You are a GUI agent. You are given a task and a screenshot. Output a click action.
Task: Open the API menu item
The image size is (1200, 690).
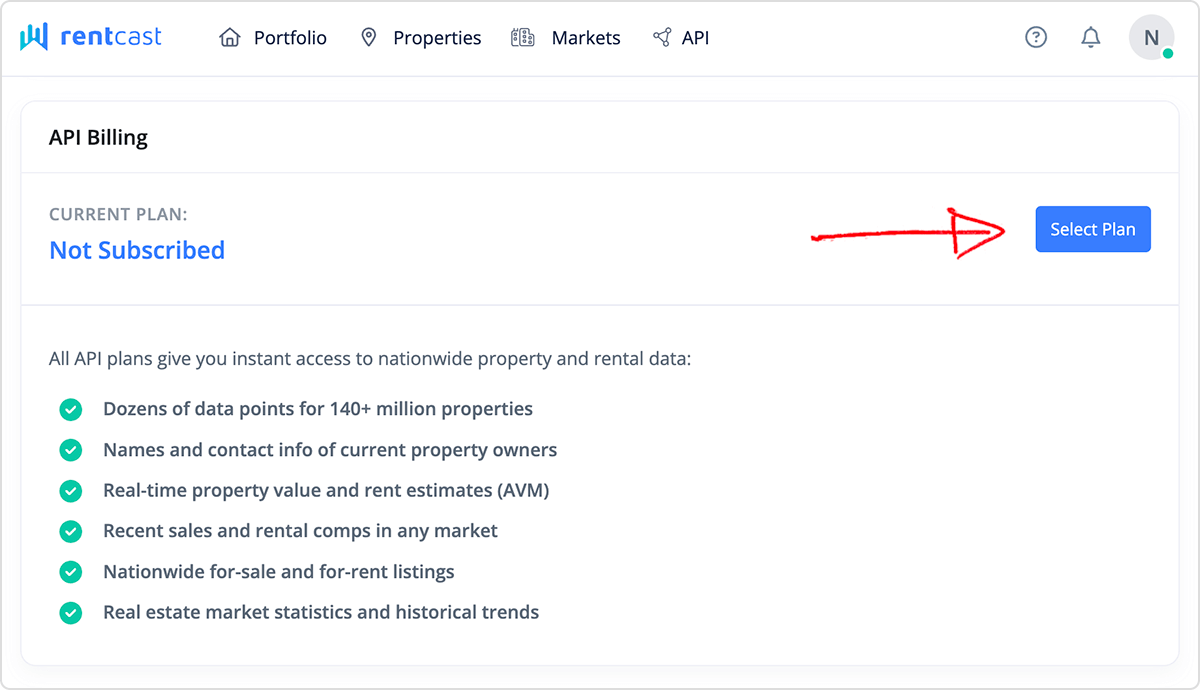click(681, 38)
